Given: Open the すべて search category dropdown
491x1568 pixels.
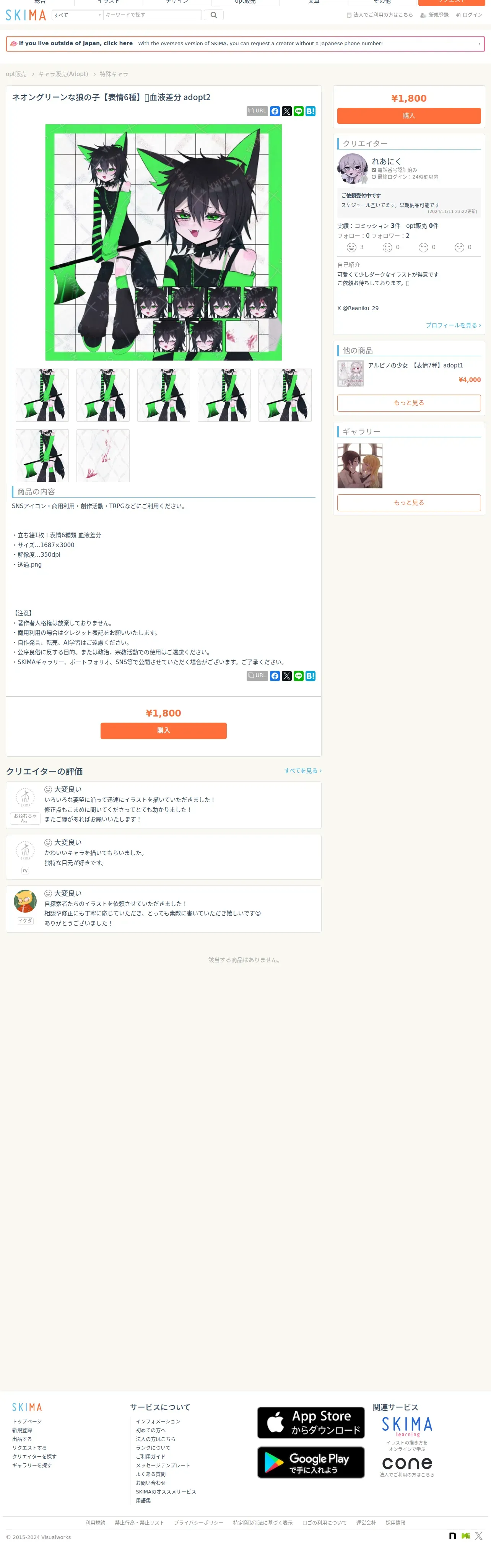Looking at the screenshot, I should [77, 15].
